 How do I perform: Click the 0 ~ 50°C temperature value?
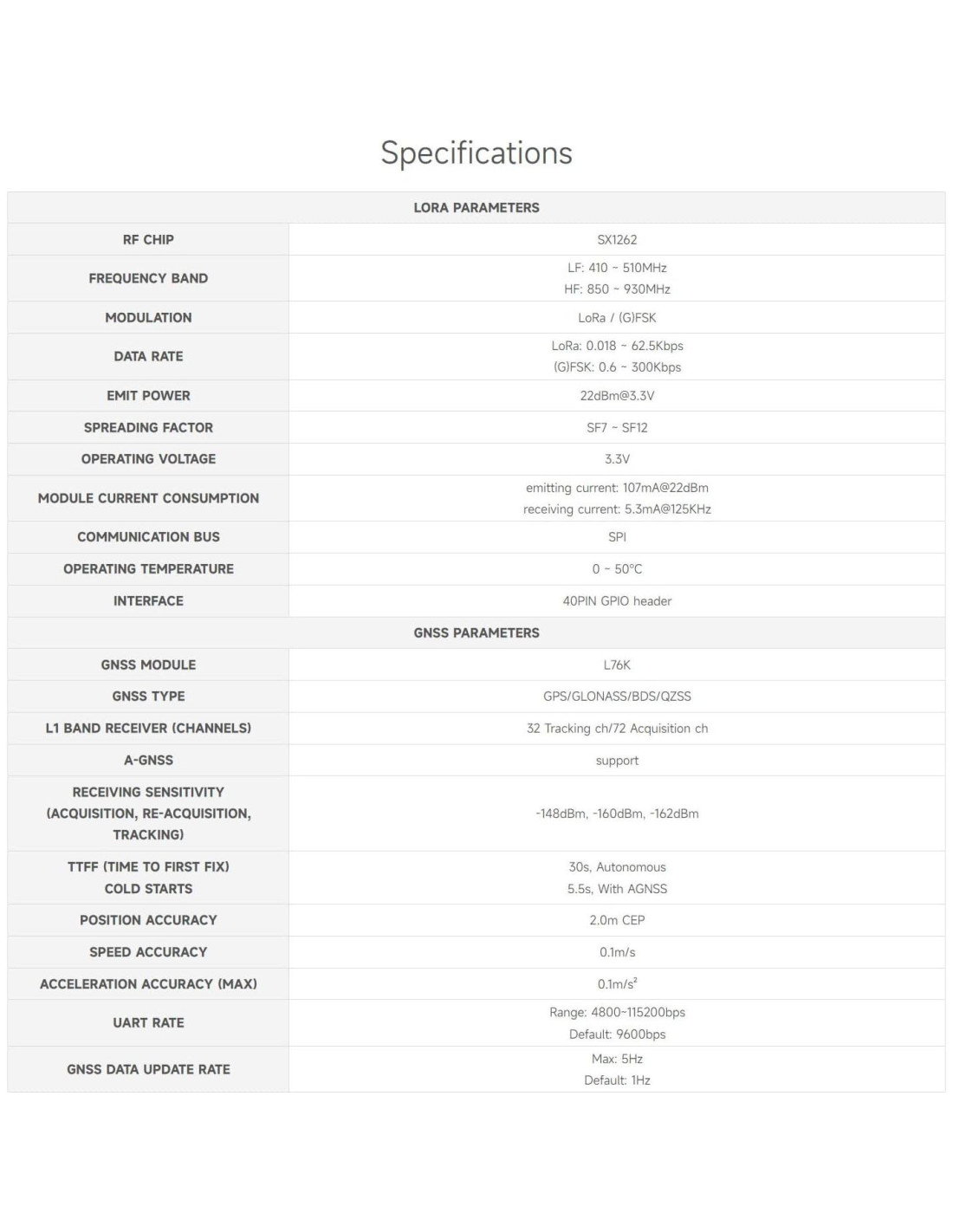pos(617,569)
